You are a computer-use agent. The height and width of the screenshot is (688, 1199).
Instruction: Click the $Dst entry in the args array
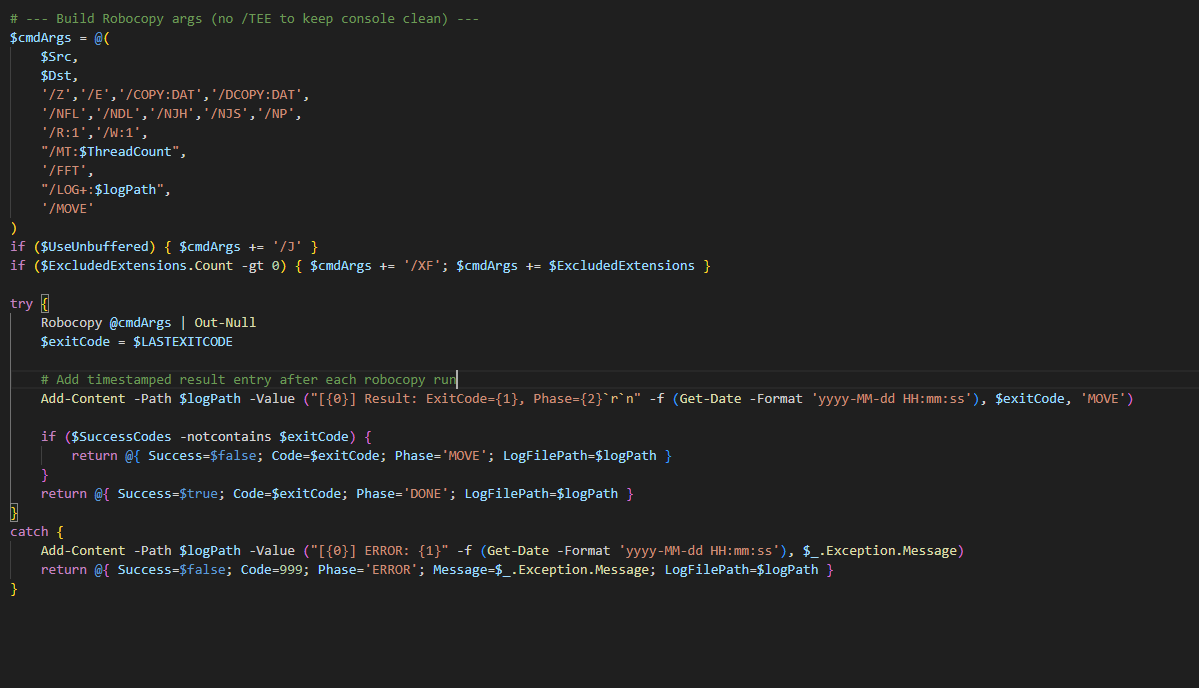tap(56, 76)
